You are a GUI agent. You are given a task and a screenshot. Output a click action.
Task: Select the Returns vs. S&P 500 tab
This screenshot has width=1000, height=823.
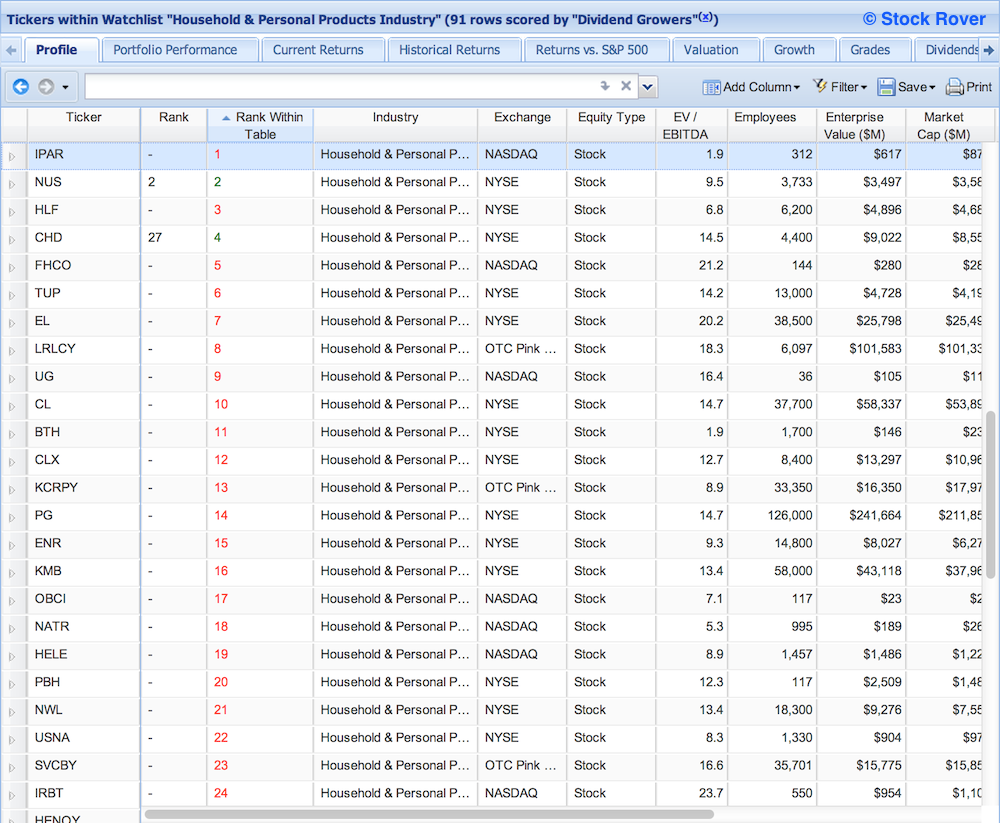[596, 50]
